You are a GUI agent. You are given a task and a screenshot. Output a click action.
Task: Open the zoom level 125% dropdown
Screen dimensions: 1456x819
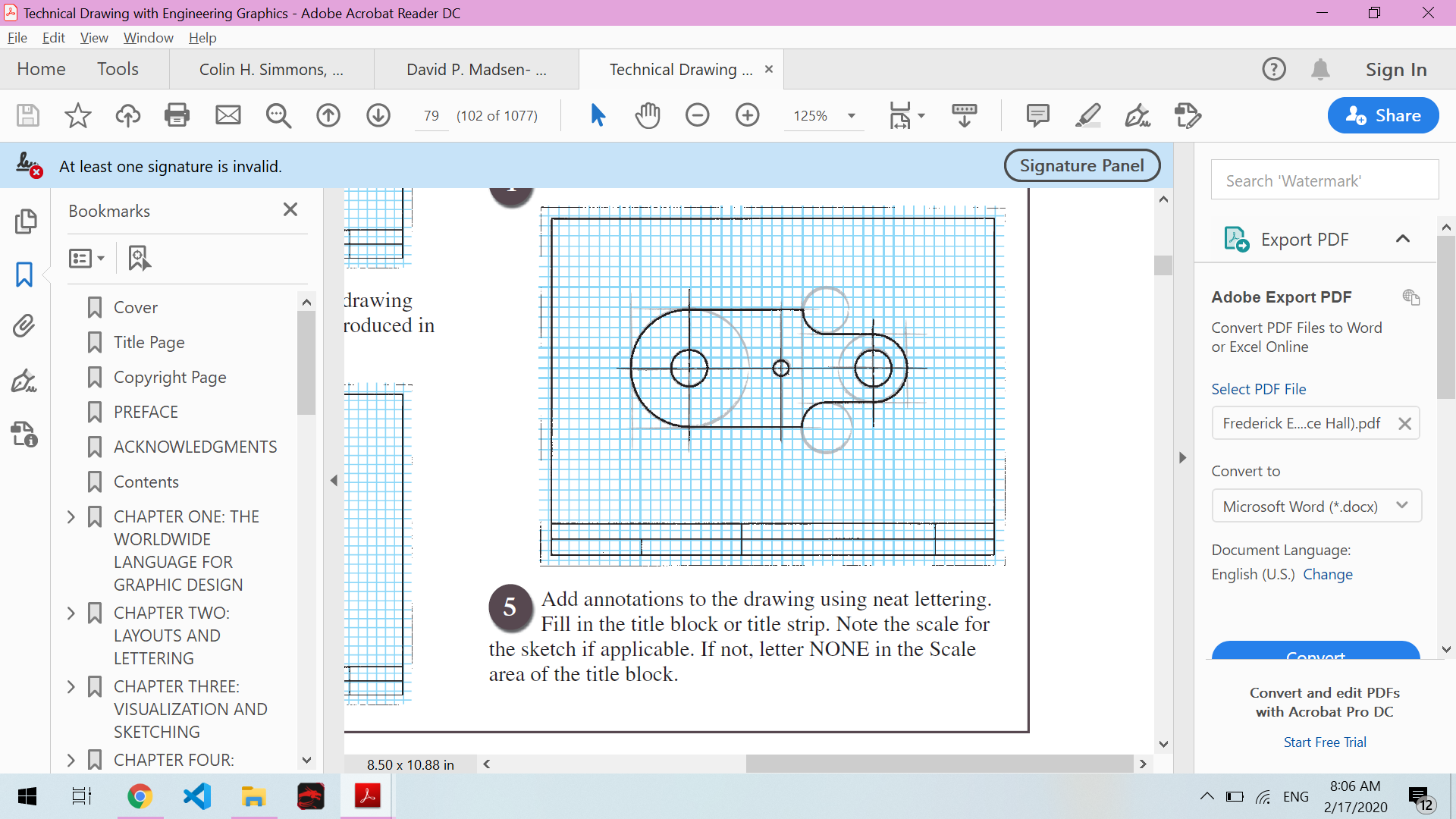852,116
